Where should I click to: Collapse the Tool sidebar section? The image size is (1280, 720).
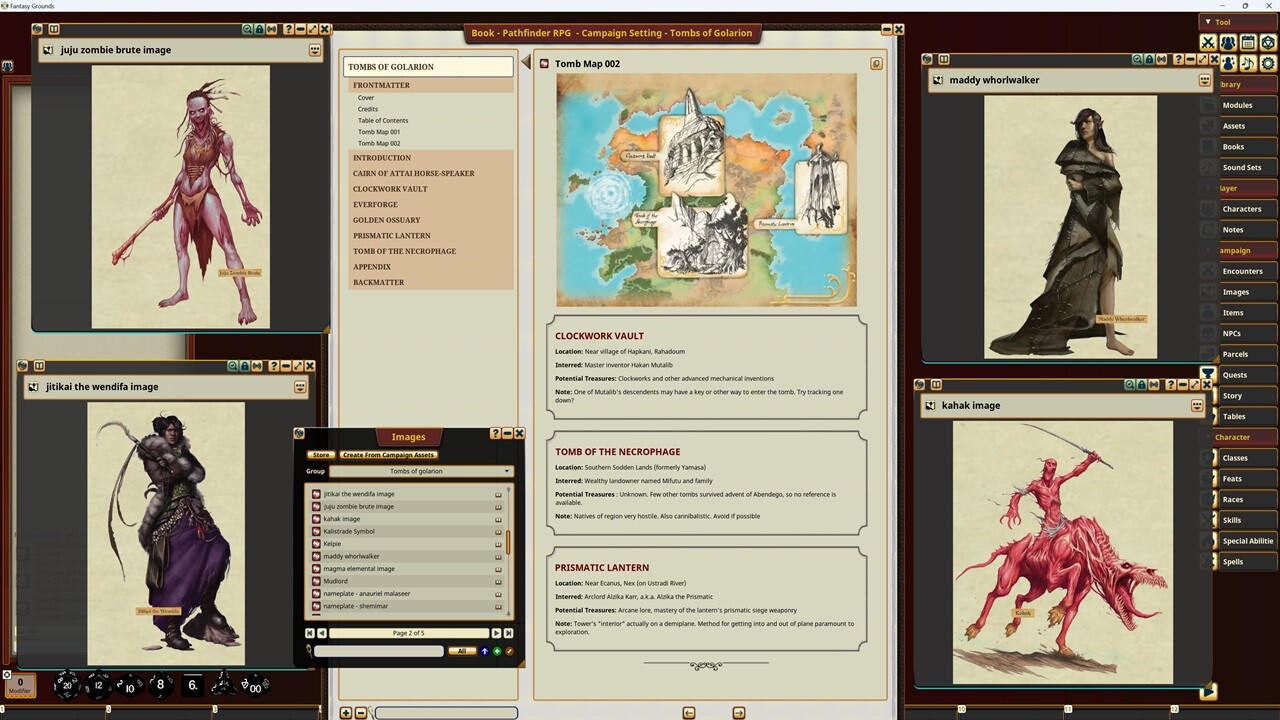tap(1208, 22)
